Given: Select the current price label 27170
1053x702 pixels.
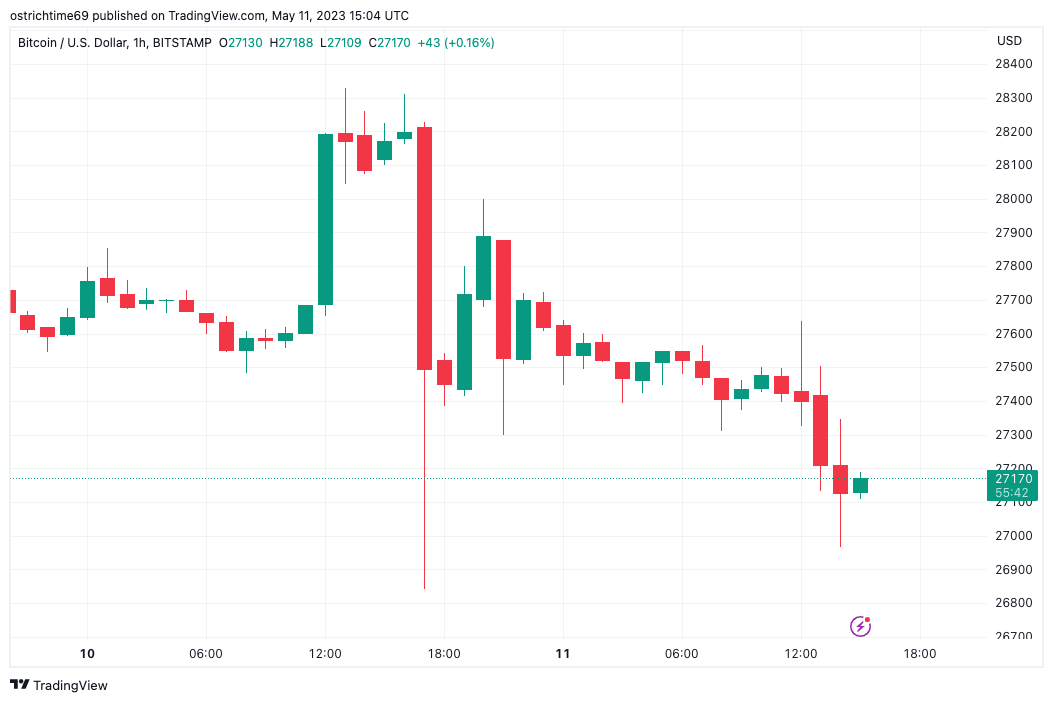Looking at the screenshot, I should pyautogui.click(x=1014, y=479).
